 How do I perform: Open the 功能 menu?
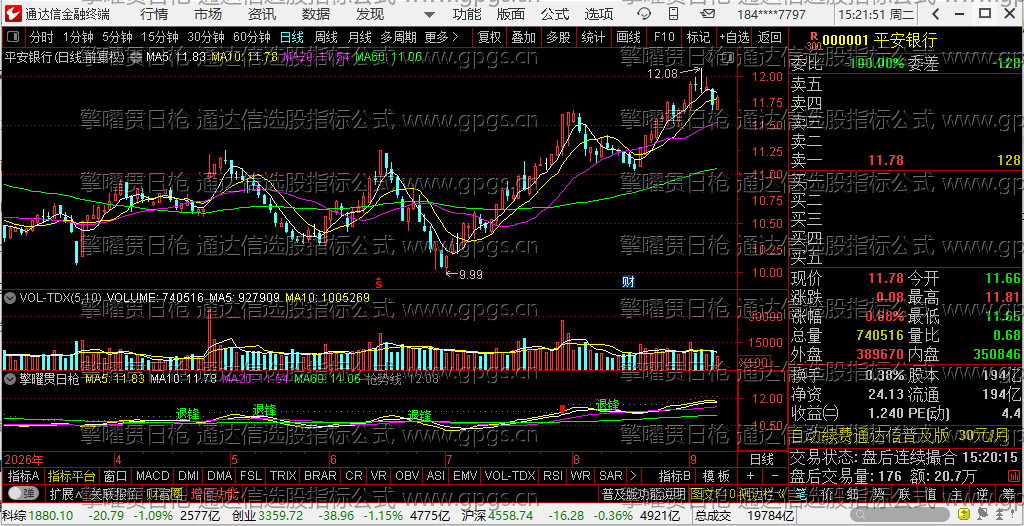(466, 14)
